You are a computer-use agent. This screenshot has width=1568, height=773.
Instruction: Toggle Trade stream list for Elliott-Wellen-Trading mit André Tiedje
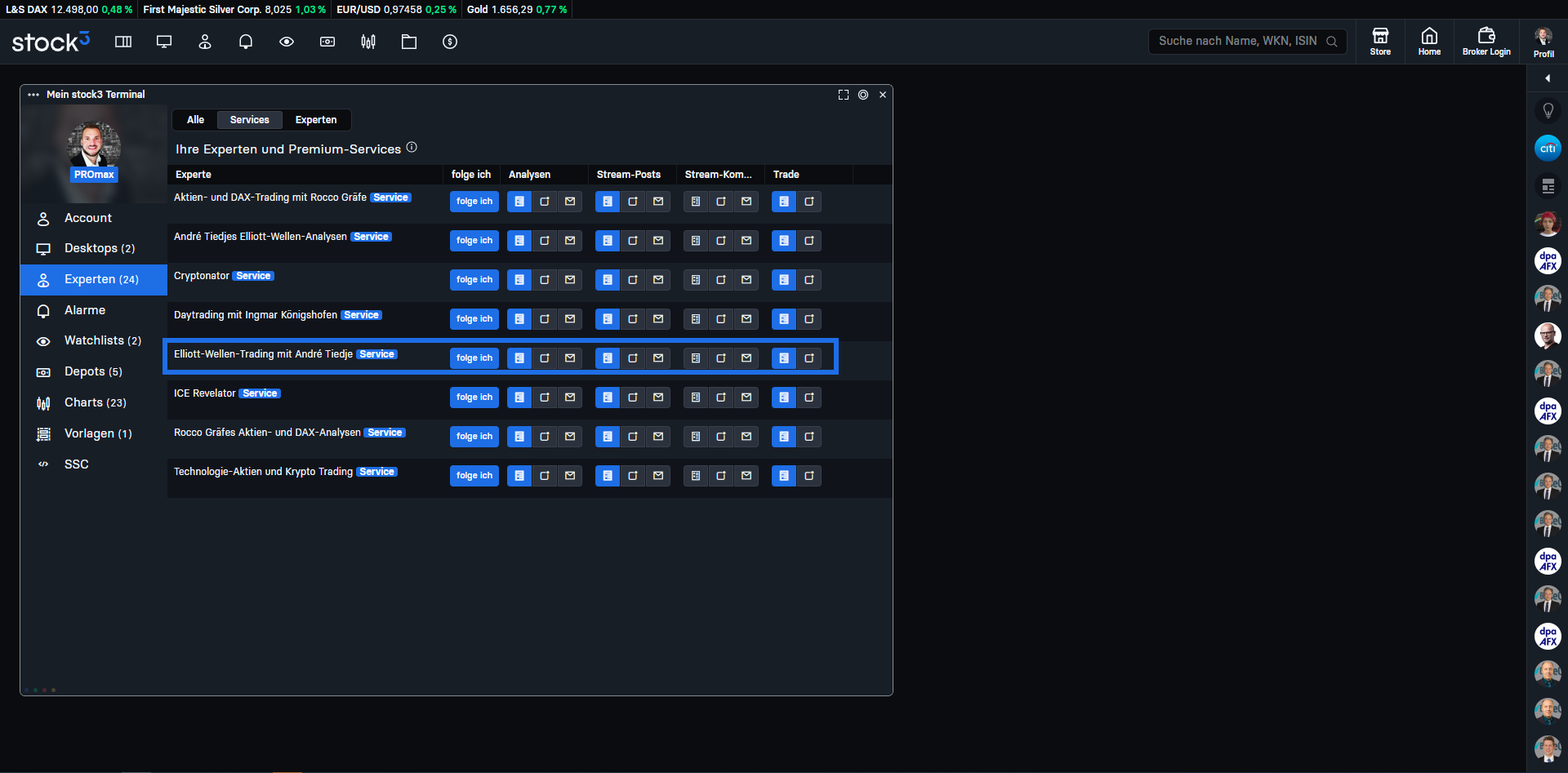tap(784, 358)
